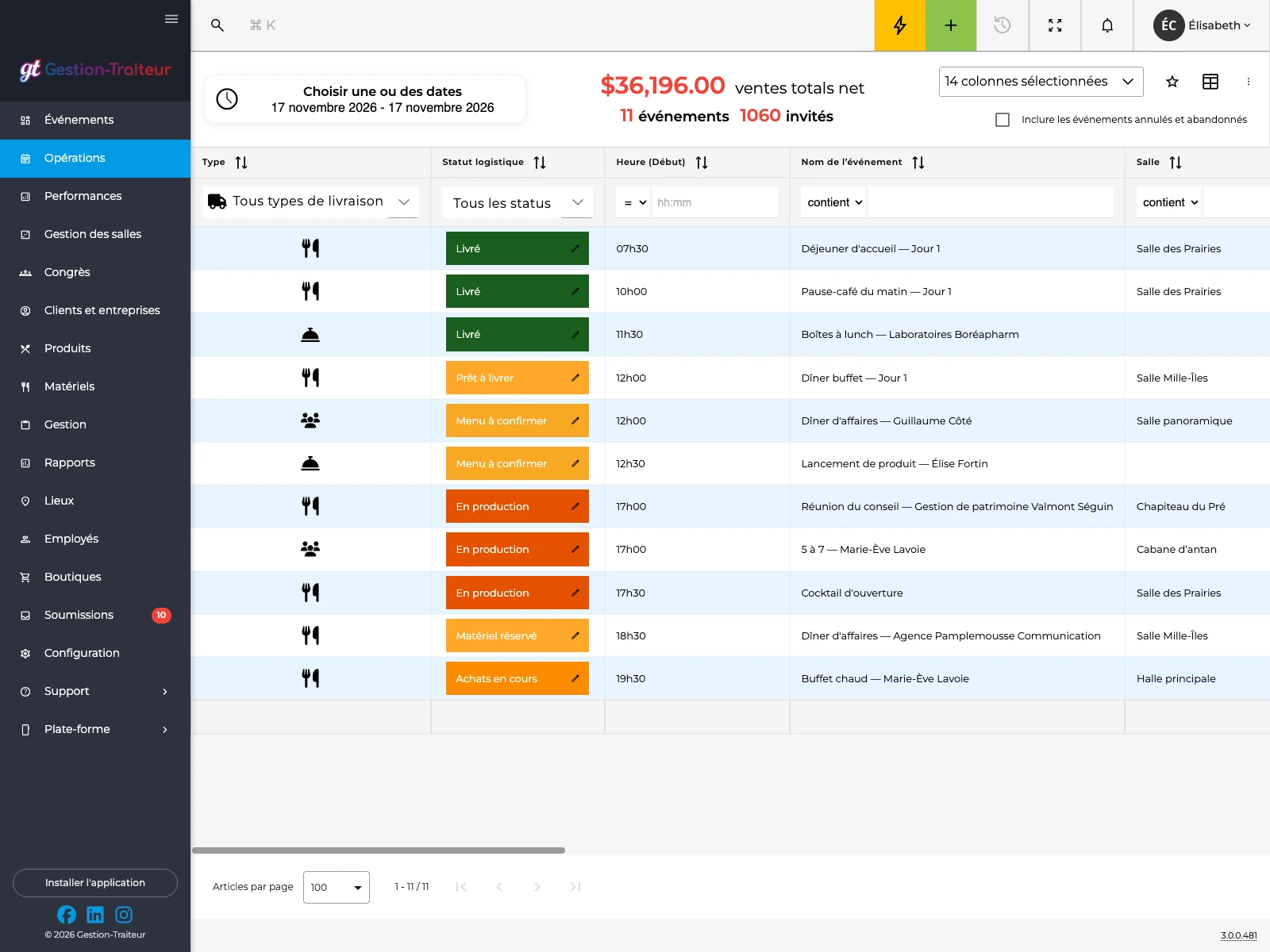Open the table layout grid icon
The width and height of the screenshot is (1270, 952).
tap(1210, 82)
